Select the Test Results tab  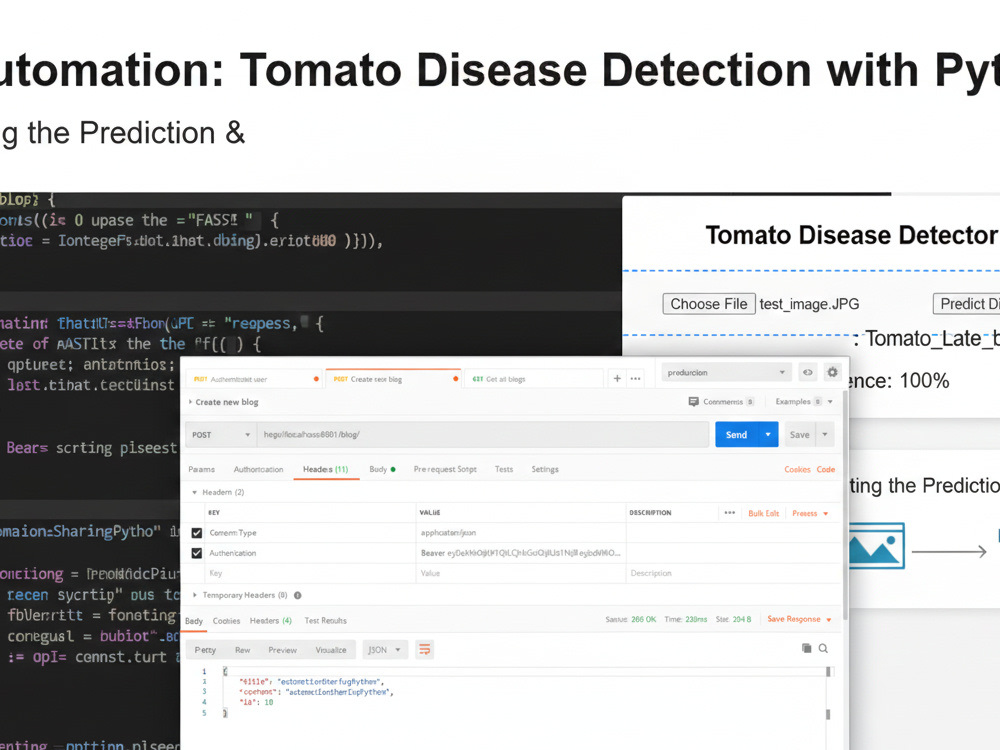coord(325,621)
